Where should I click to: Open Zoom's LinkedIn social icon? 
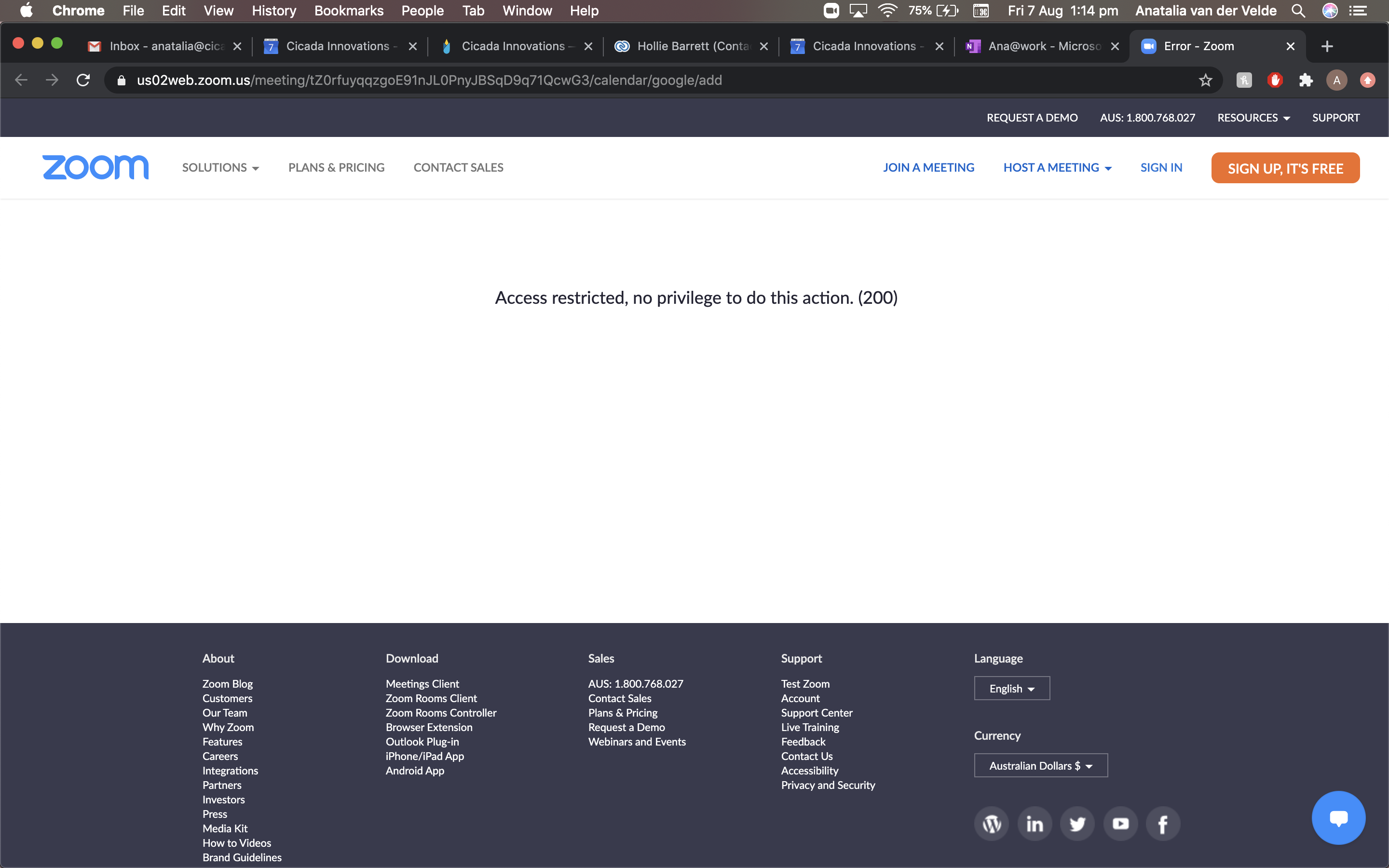(1035, 824)
